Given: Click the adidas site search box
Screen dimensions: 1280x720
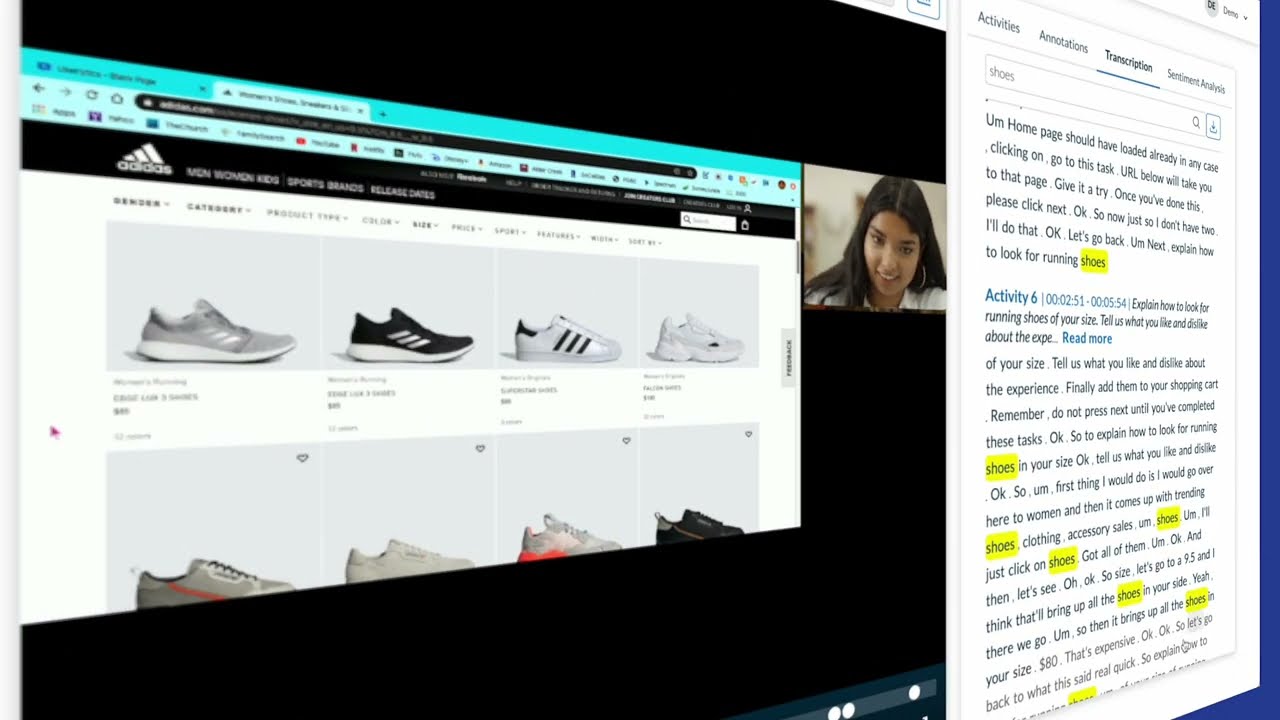Looking at the screenshot, I should click(708, 220).
